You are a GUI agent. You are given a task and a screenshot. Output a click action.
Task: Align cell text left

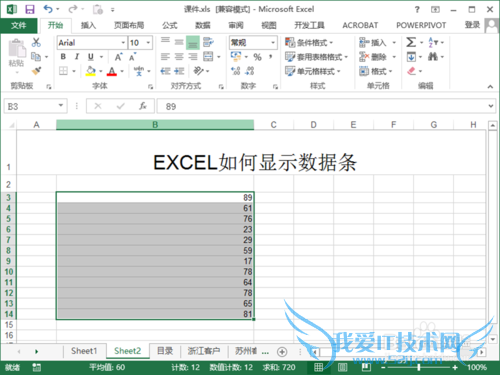(165, 57)
